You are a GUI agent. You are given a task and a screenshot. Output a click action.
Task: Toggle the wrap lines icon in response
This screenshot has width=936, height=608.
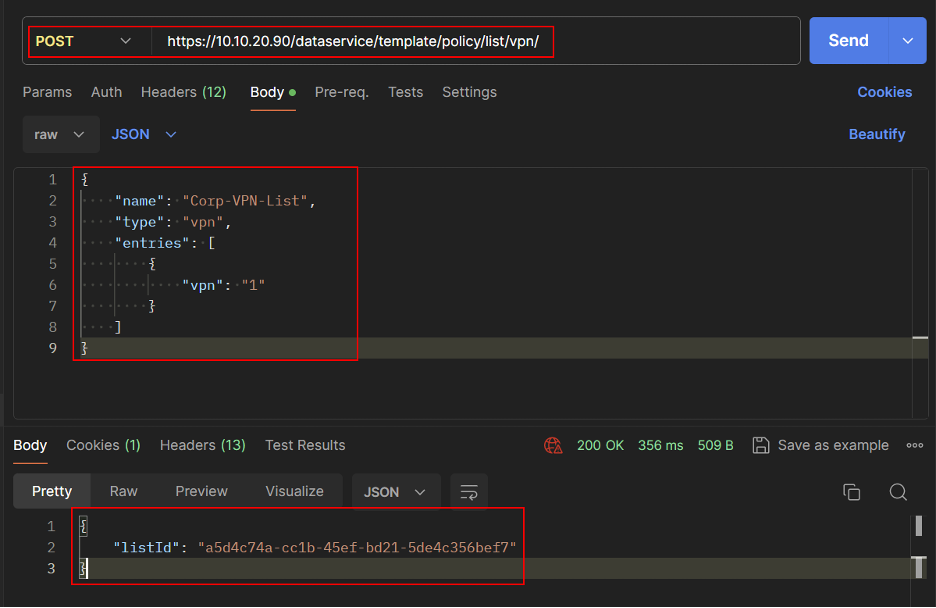(468, 491)
